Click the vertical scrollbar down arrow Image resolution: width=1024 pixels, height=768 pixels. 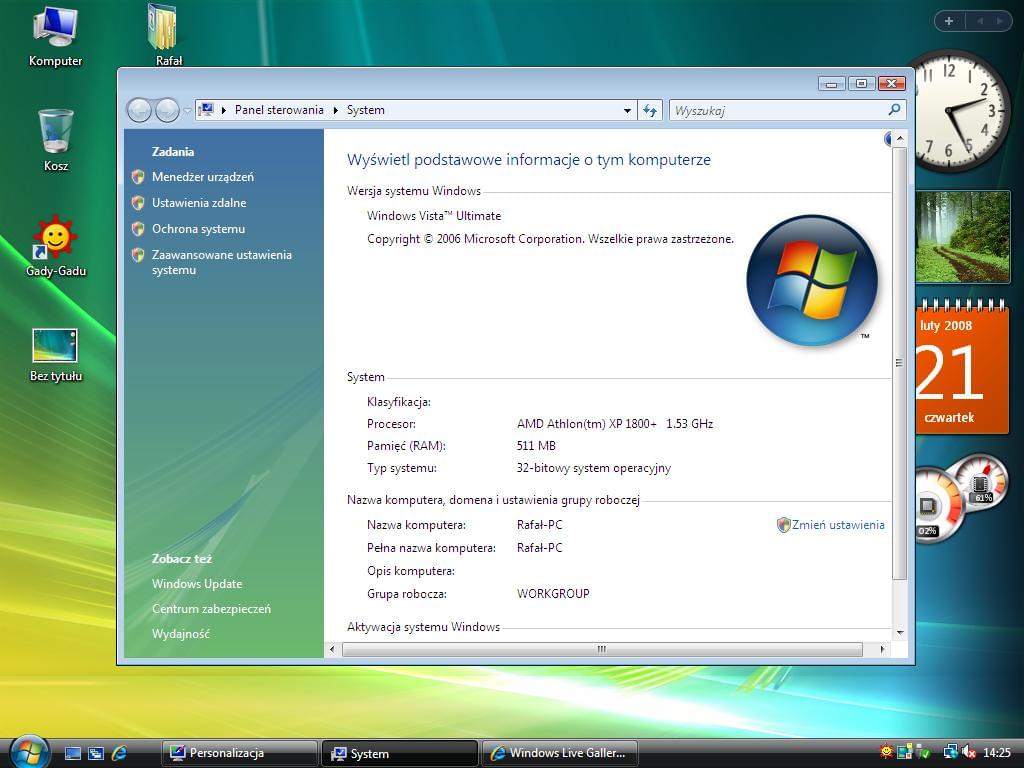click(x=900, y=632)
